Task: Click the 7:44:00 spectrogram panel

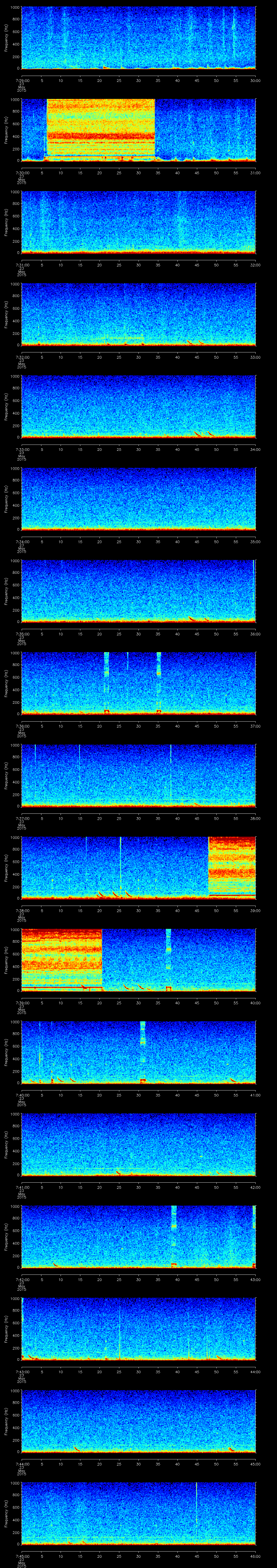Action: point(139,1421)
